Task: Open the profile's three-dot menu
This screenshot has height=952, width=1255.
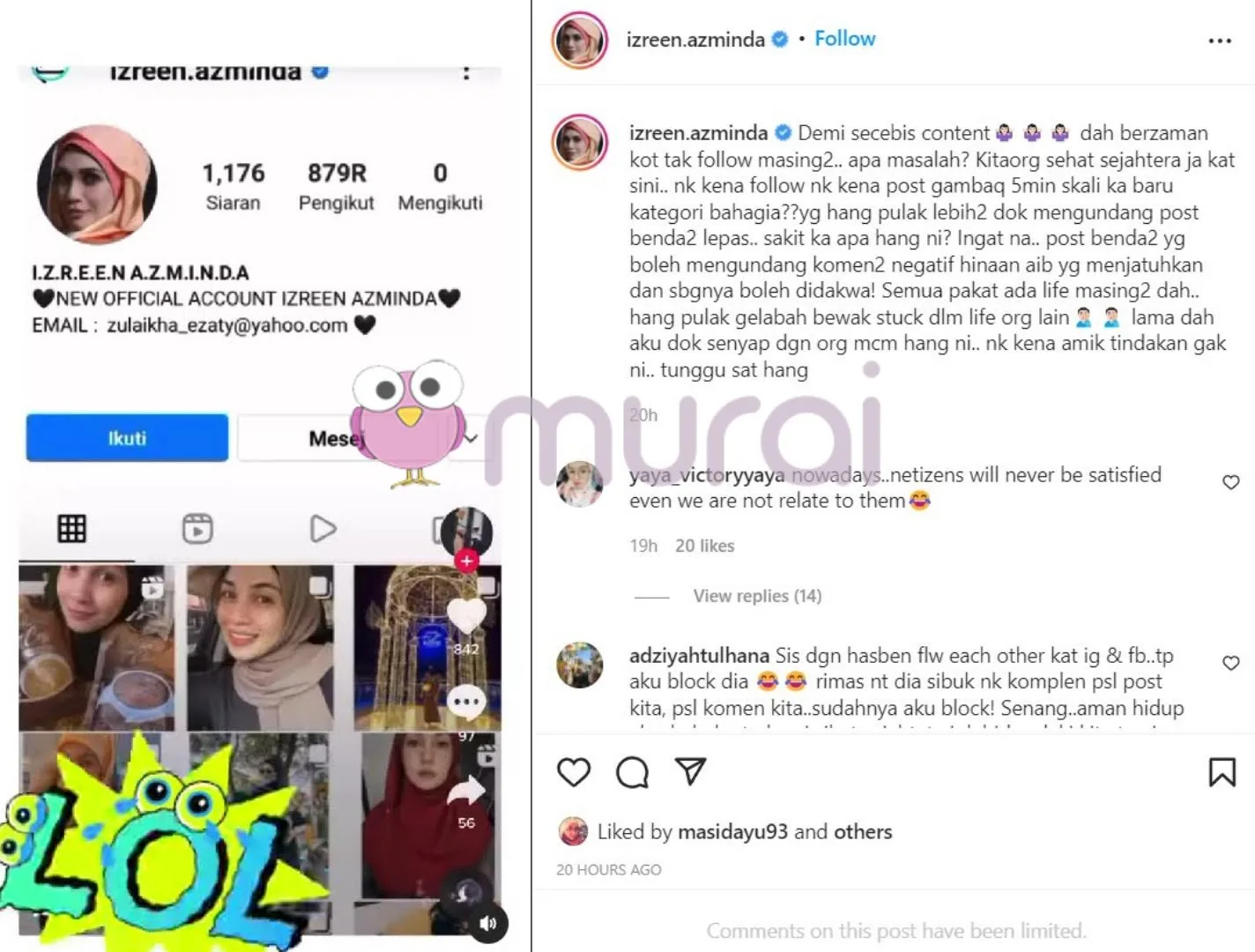Action: point(466,72)
